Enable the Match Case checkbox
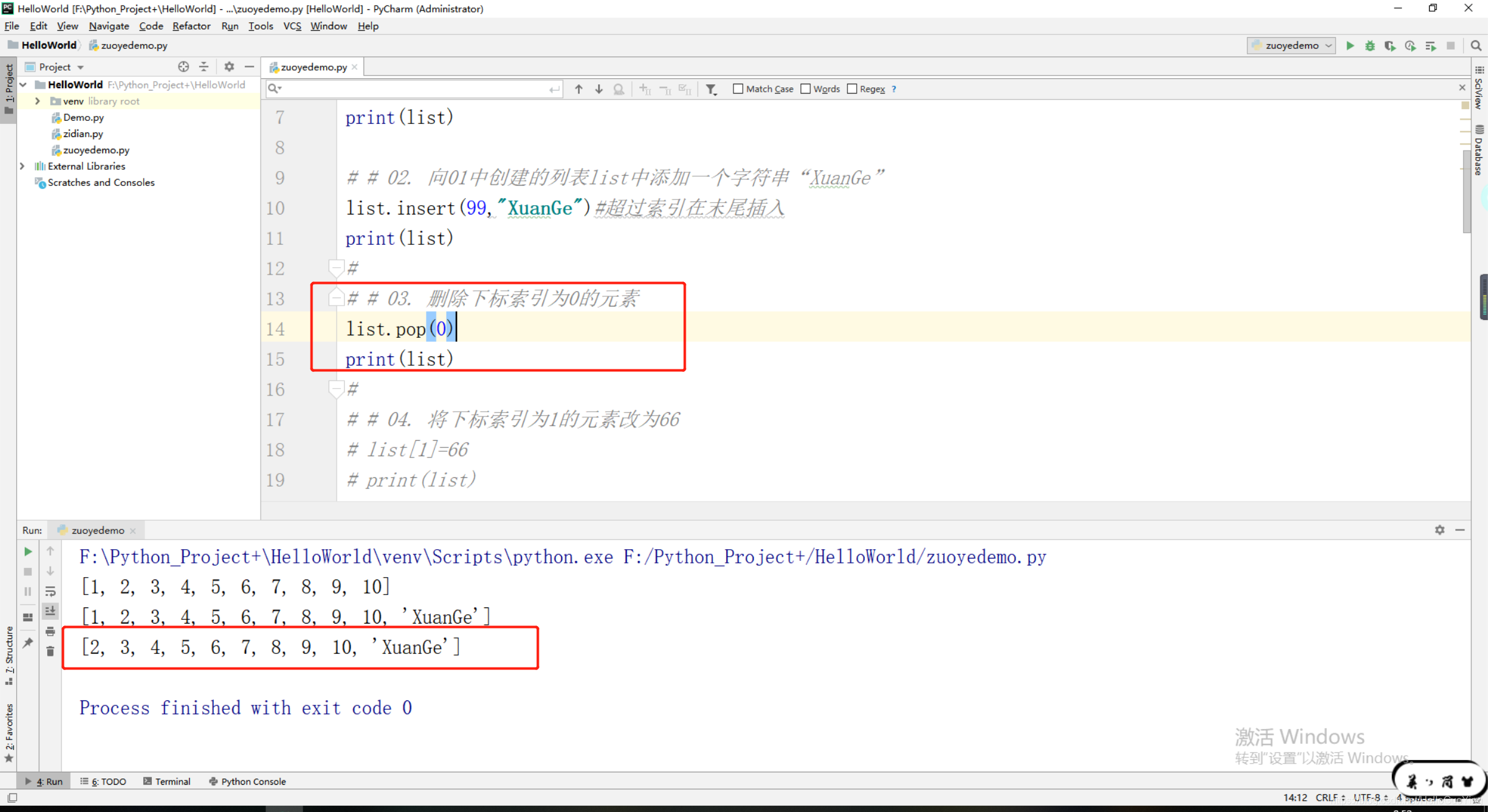Screen dimensions: 1488x812 point(738,89)
